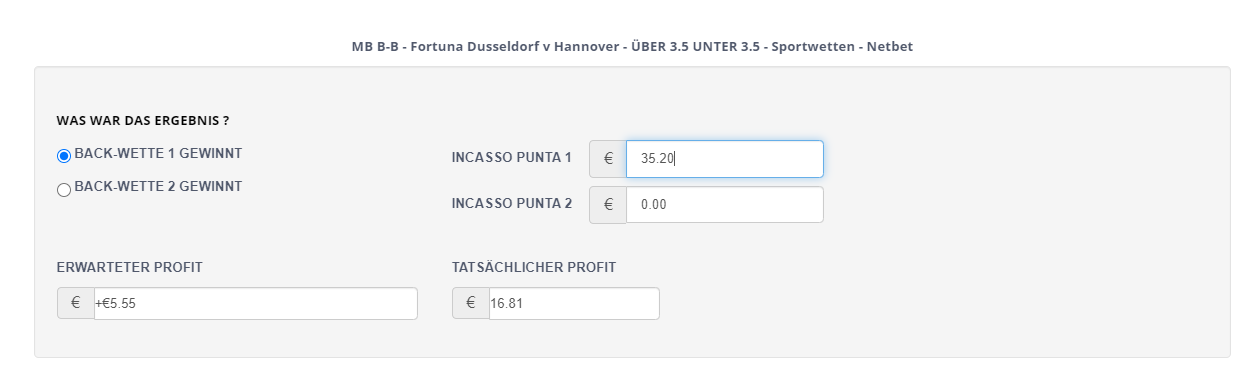Viewport: 1246px width, 371px height.
Task: Click the 'WAS WAR DAS ERGEBNIS ?' heading
Action: pyautogui.click(x=143, y=121)
